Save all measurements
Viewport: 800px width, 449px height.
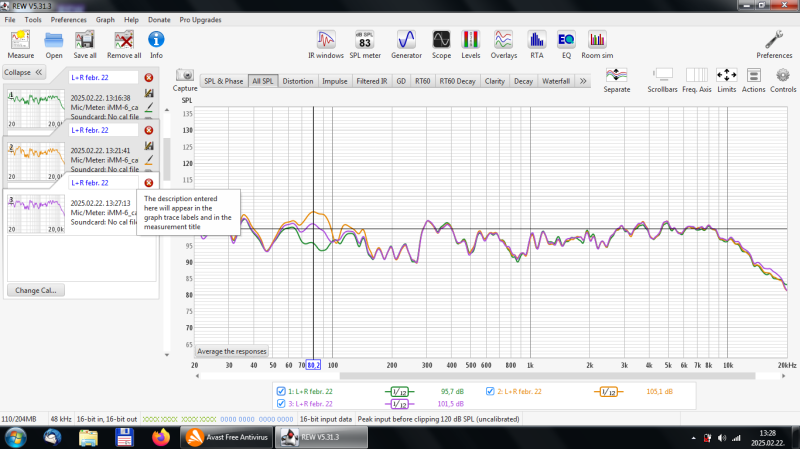pyautogui.click(x=85, y=44)
